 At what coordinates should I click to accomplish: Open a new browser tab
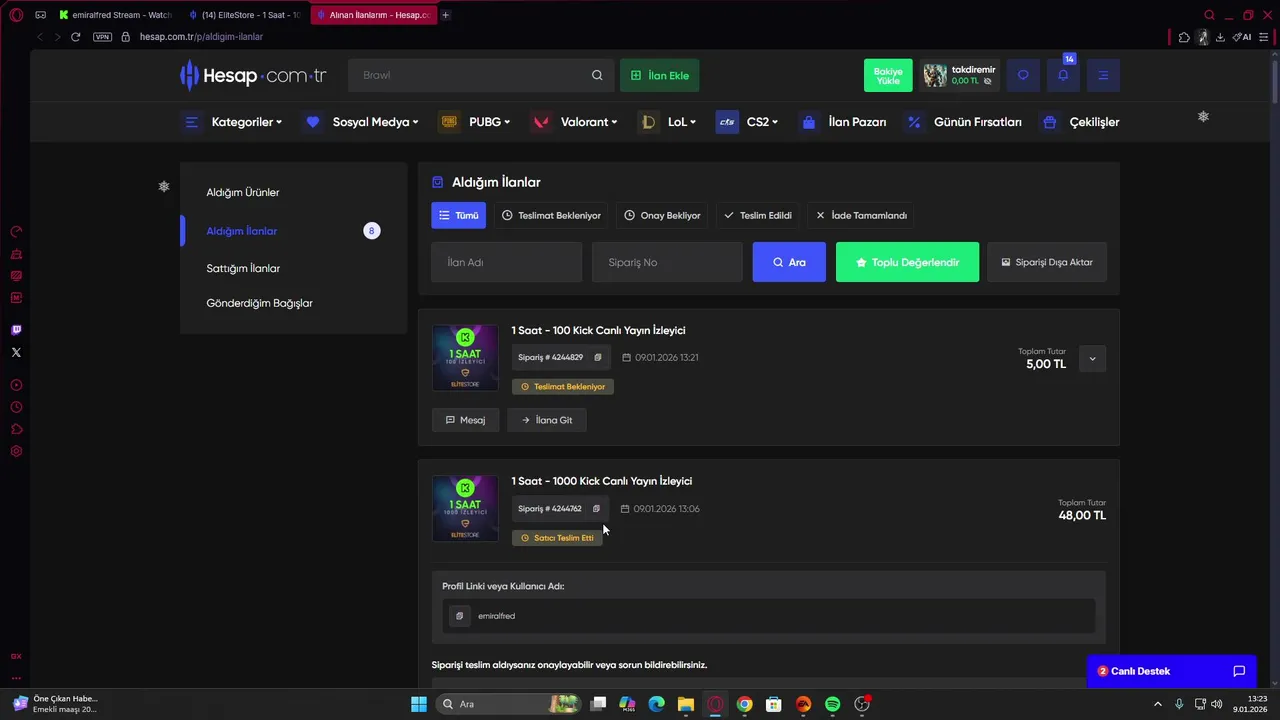[x=445, y=15]
